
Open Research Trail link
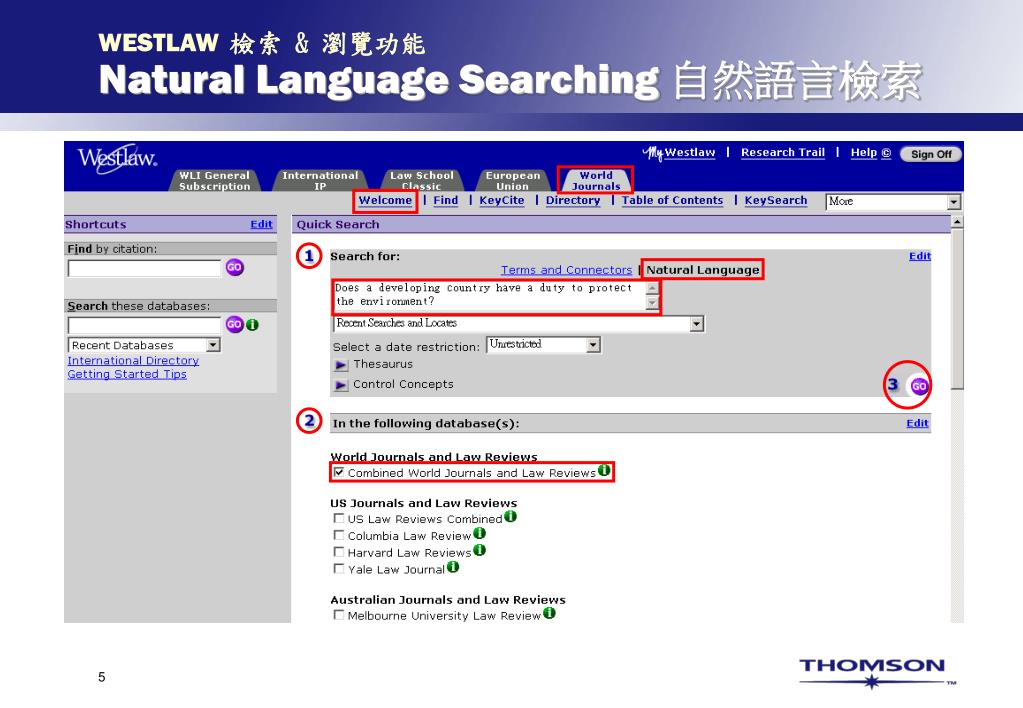click(783, 152)
